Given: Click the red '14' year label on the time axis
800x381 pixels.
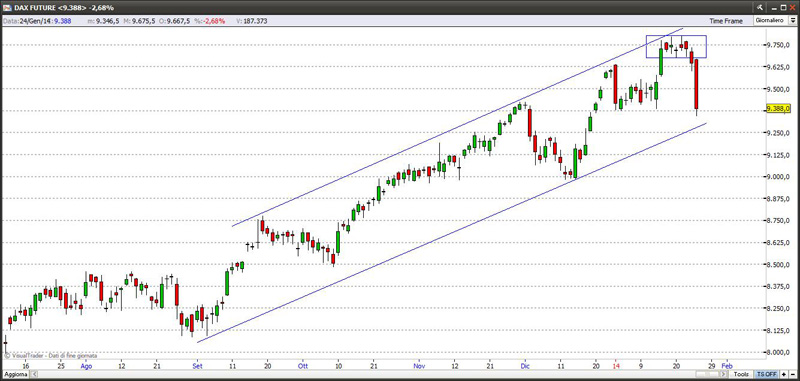Looking at the screenshot, I should (x=616, y=366).
